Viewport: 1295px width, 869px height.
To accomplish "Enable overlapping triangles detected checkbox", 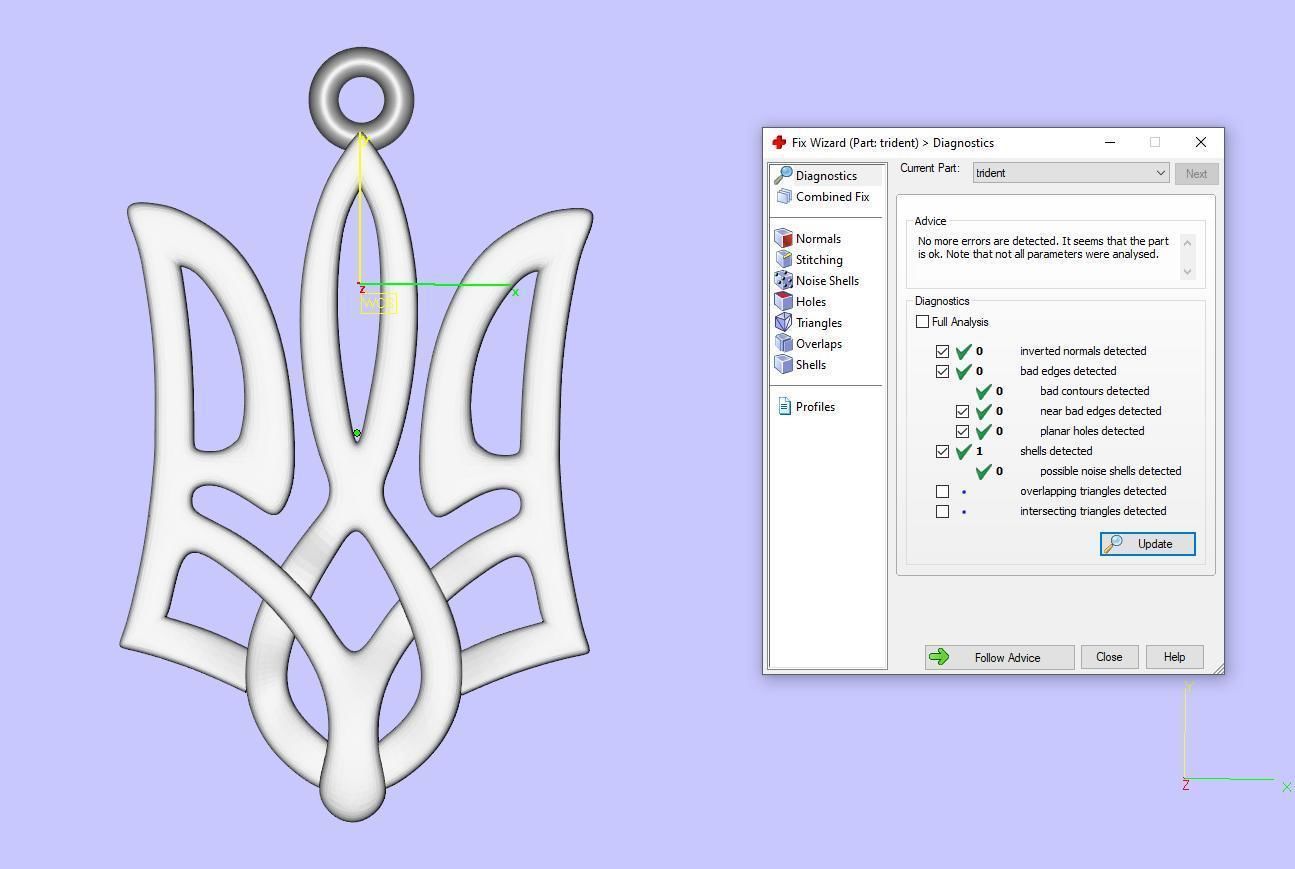I will coord(942,491).
